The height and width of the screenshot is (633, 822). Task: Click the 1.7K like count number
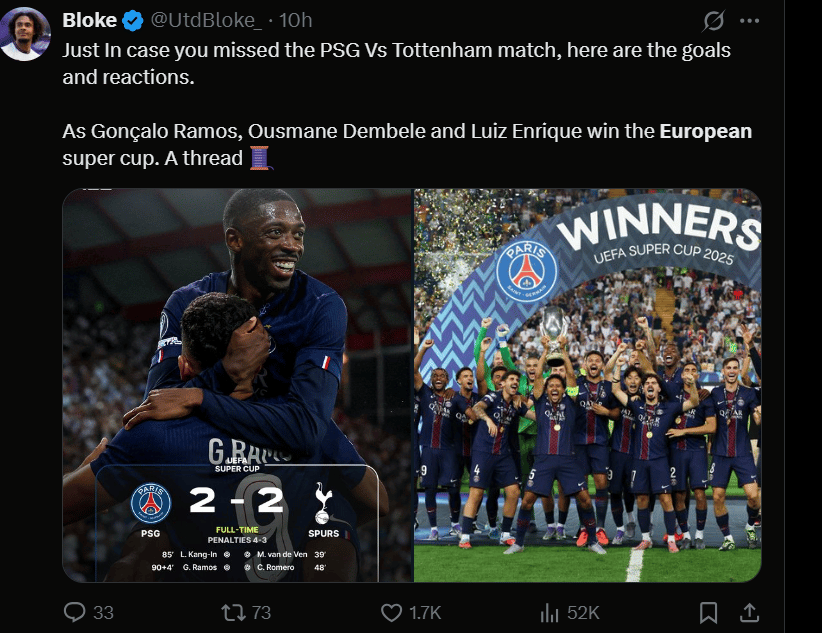point(425,613)
